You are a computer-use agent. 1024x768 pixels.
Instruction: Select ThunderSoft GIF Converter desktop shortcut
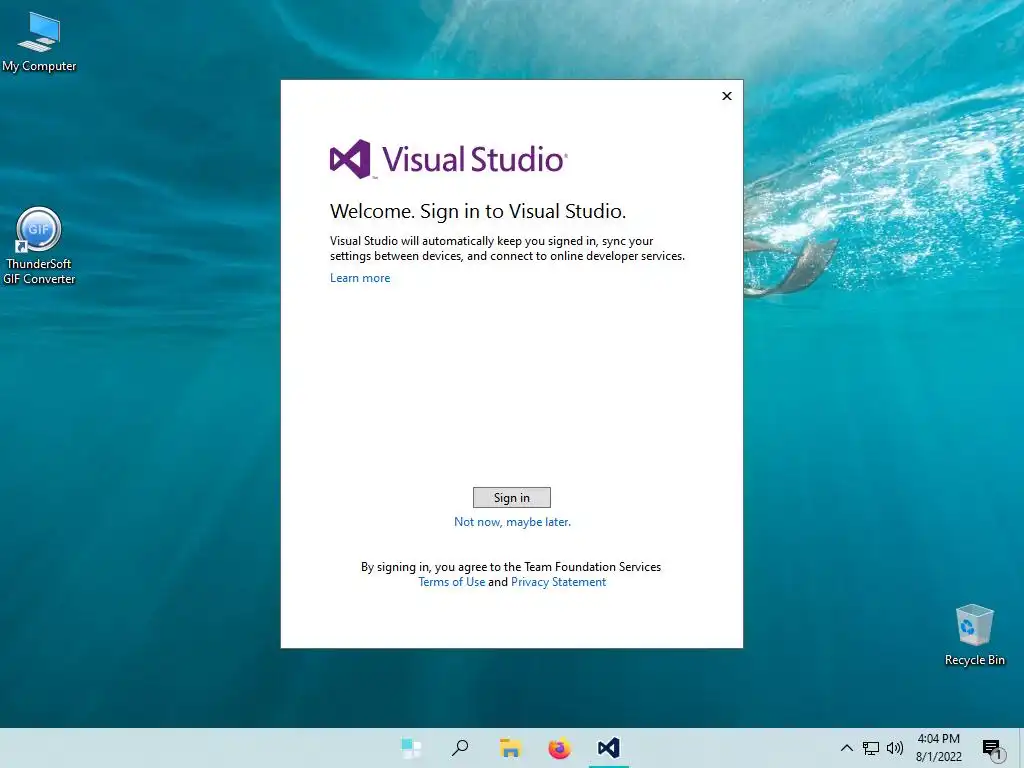(x=39, y=246)
